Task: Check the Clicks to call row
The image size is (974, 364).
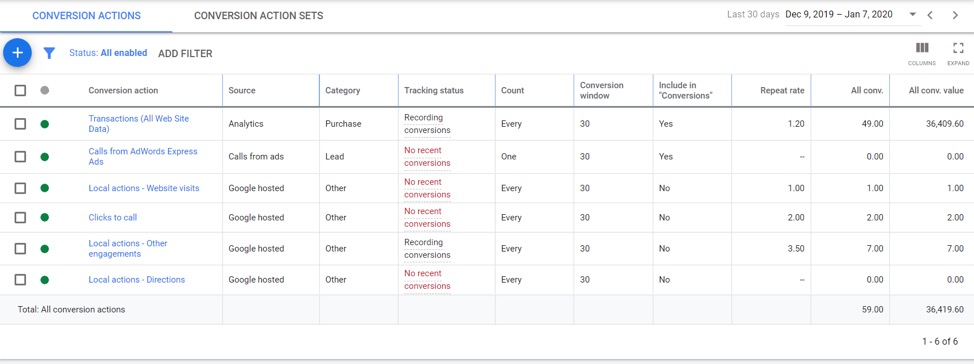Action: (x=20, y=217)
